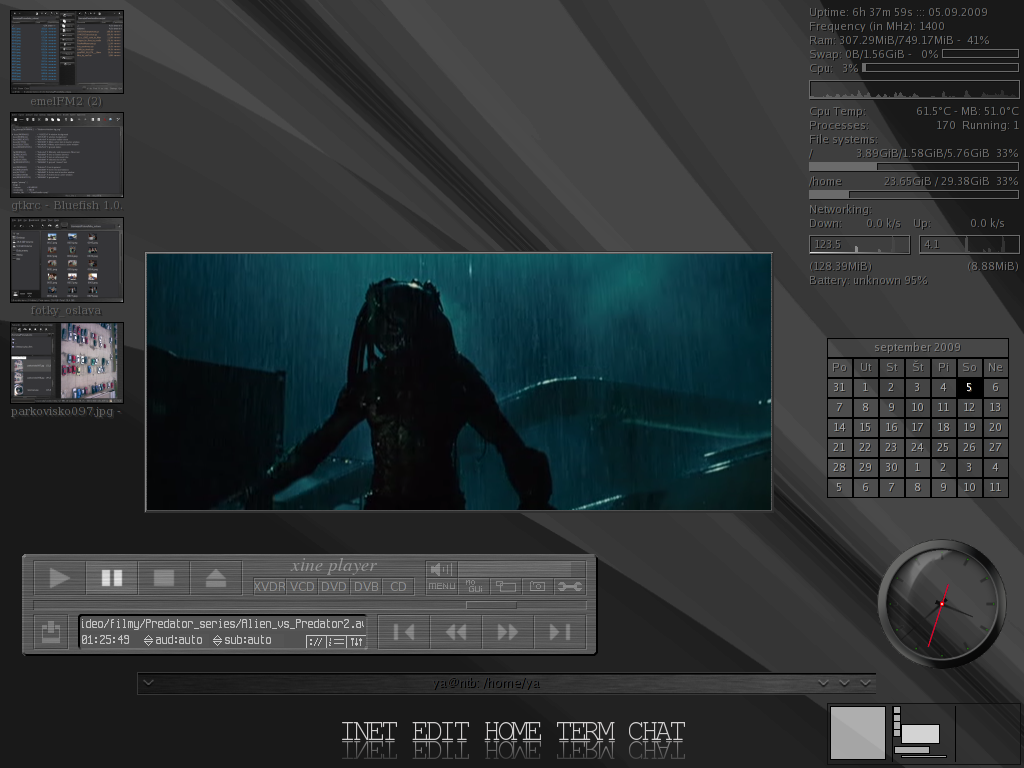1024x768 pixels.
Task: Click left chevron on terminal title bar
Action: click(x=149, y=683)
